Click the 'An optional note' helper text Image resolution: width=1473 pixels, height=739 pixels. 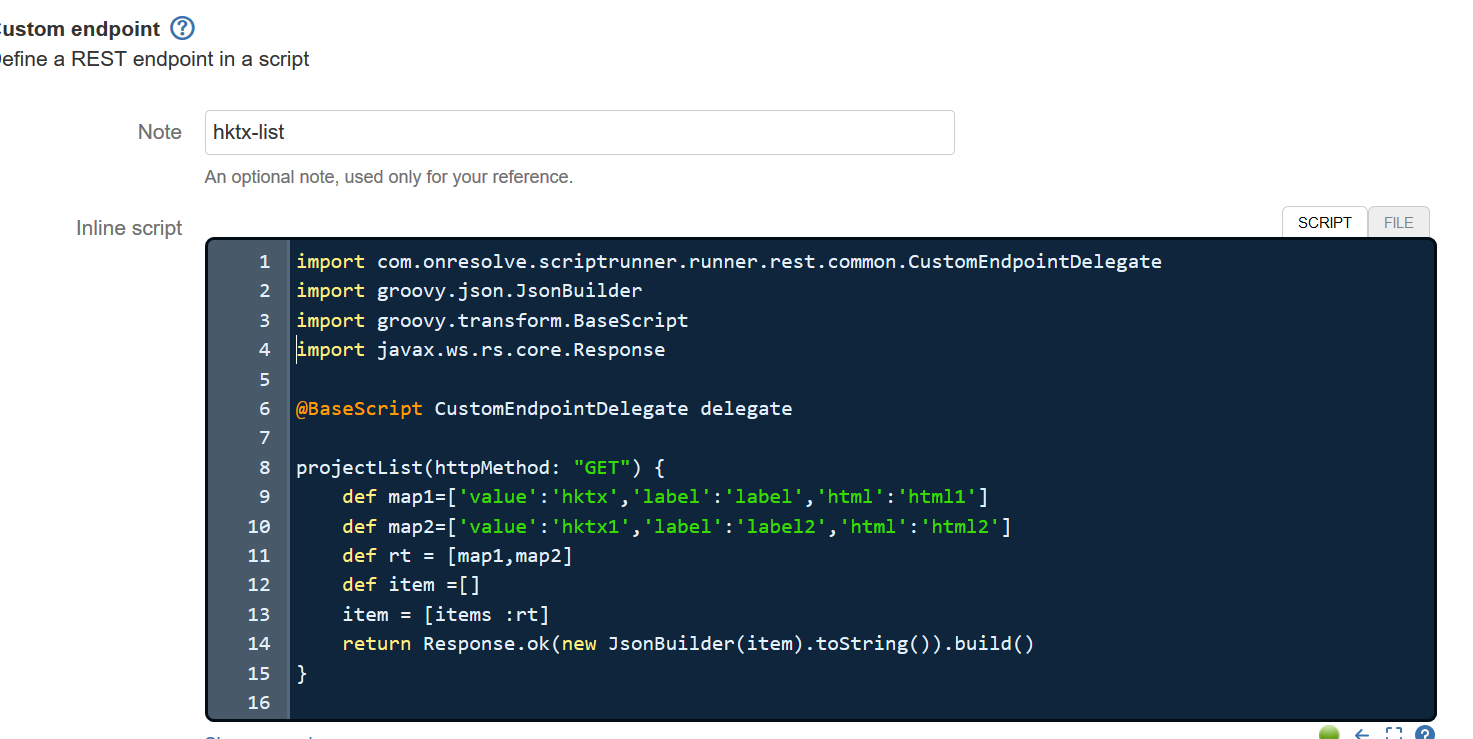point(389,177)
